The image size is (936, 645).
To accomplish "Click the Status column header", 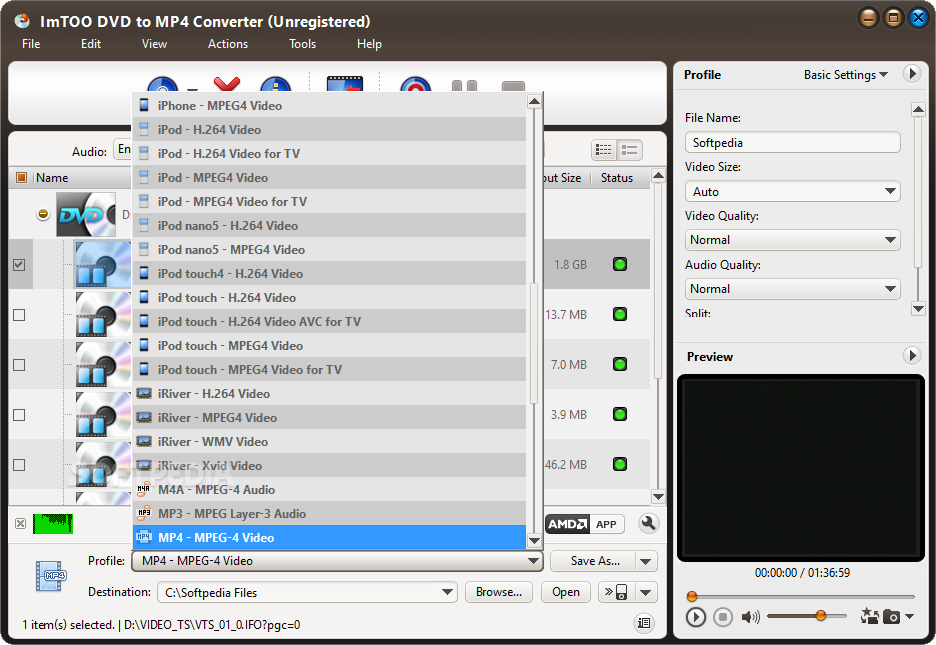I will click(617, 178).
